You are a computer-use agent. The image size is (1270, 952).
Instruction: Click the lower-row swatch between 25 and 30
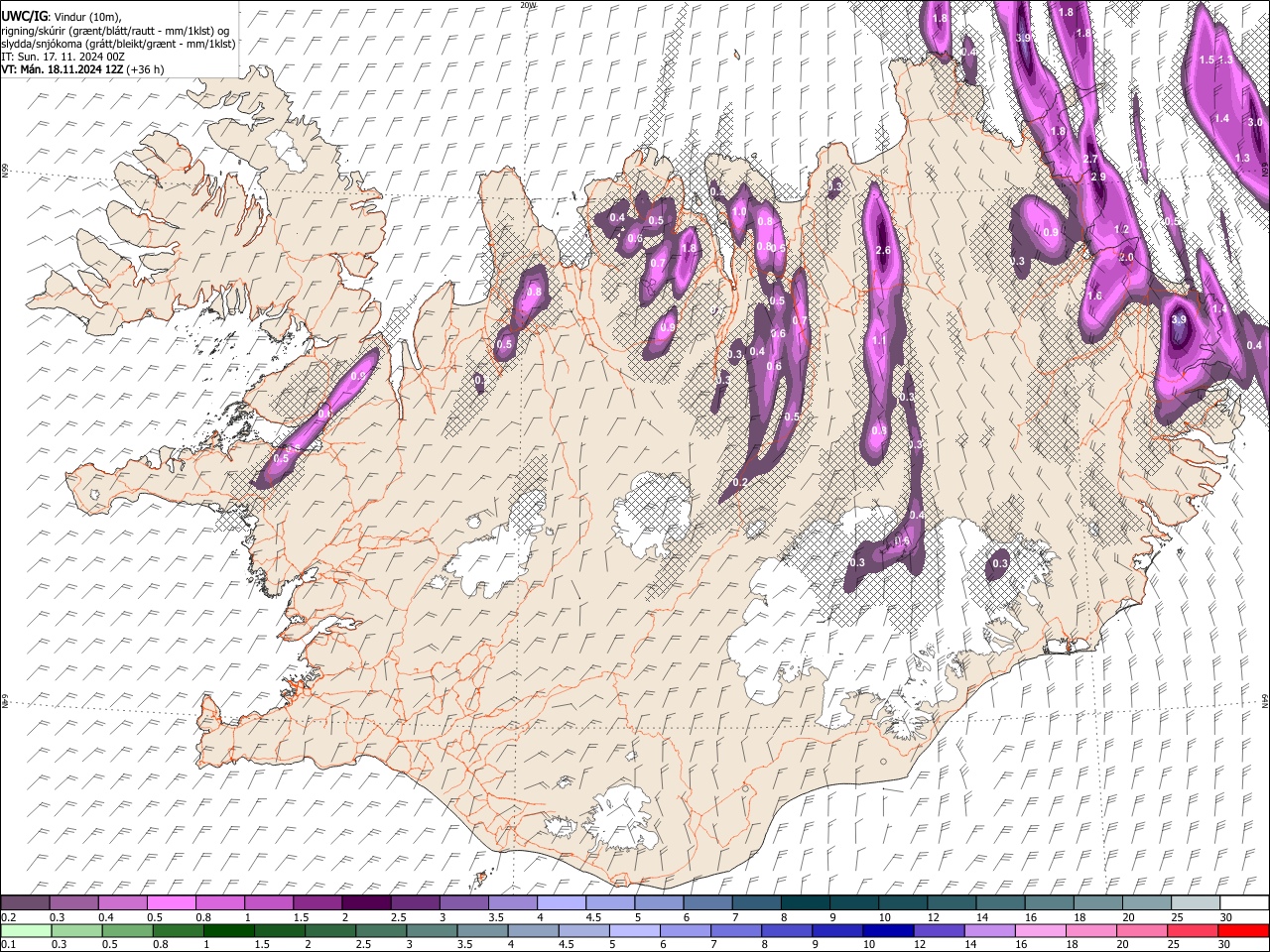tap(1193, 930)
